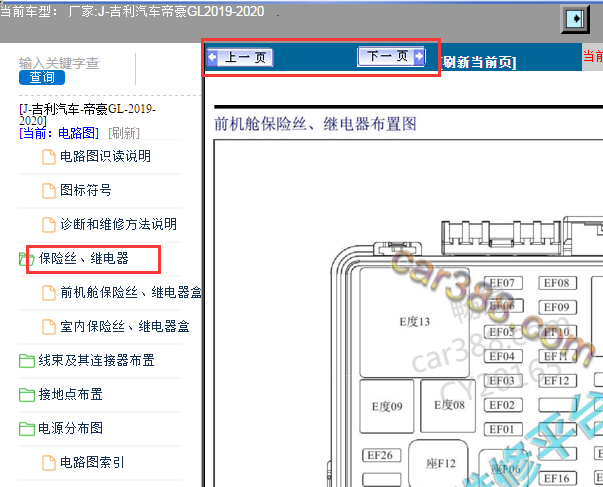Click folder icon beside 电源分布图
Image resolution: width=603 pixels, height=487 pixels.
[x=27, y=429]
